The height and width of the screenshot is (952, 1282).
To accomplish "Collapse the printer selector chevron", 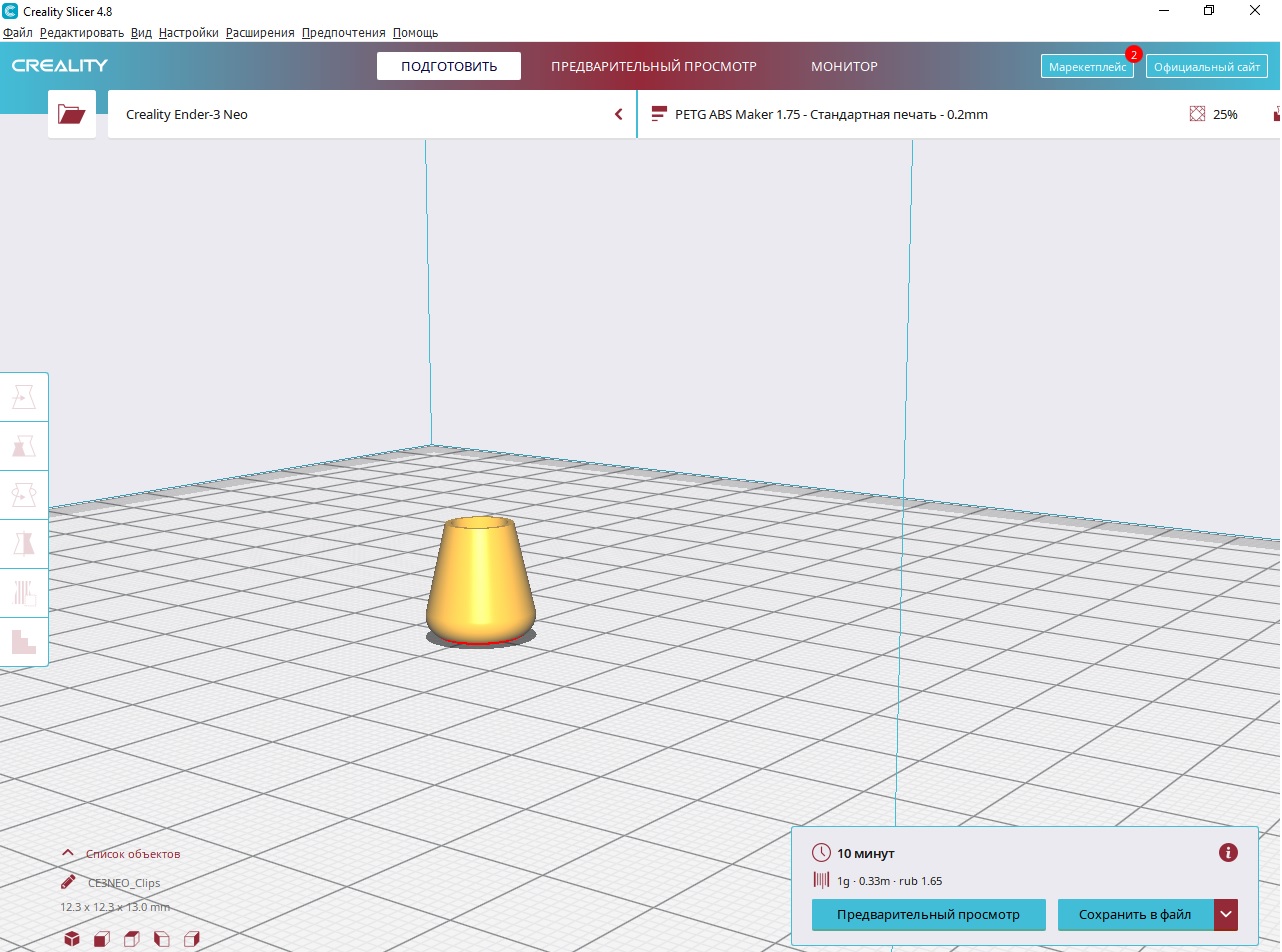I will [619, 114].
